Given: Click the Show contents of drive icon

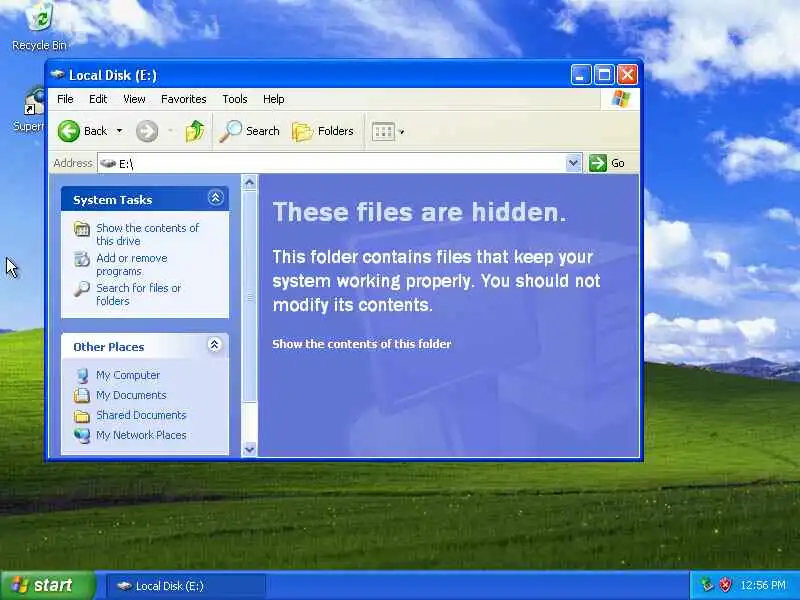Looking at the screenshot, I should (82, 229).
